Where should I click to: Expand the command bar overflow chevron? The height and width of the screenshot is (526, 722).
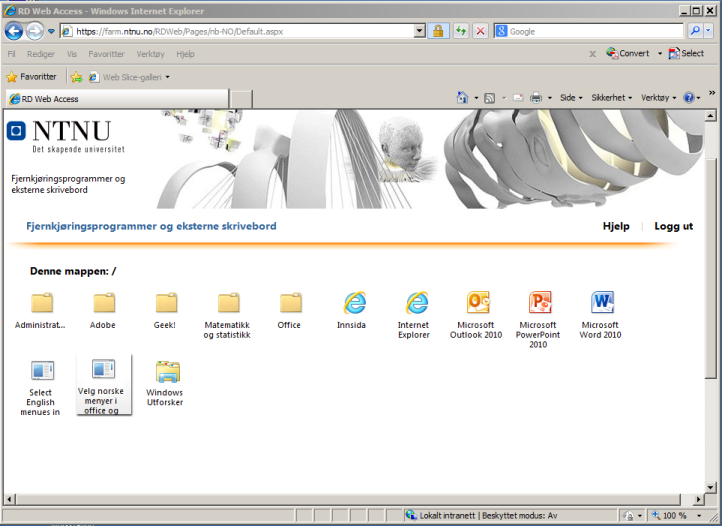point(712,93)
